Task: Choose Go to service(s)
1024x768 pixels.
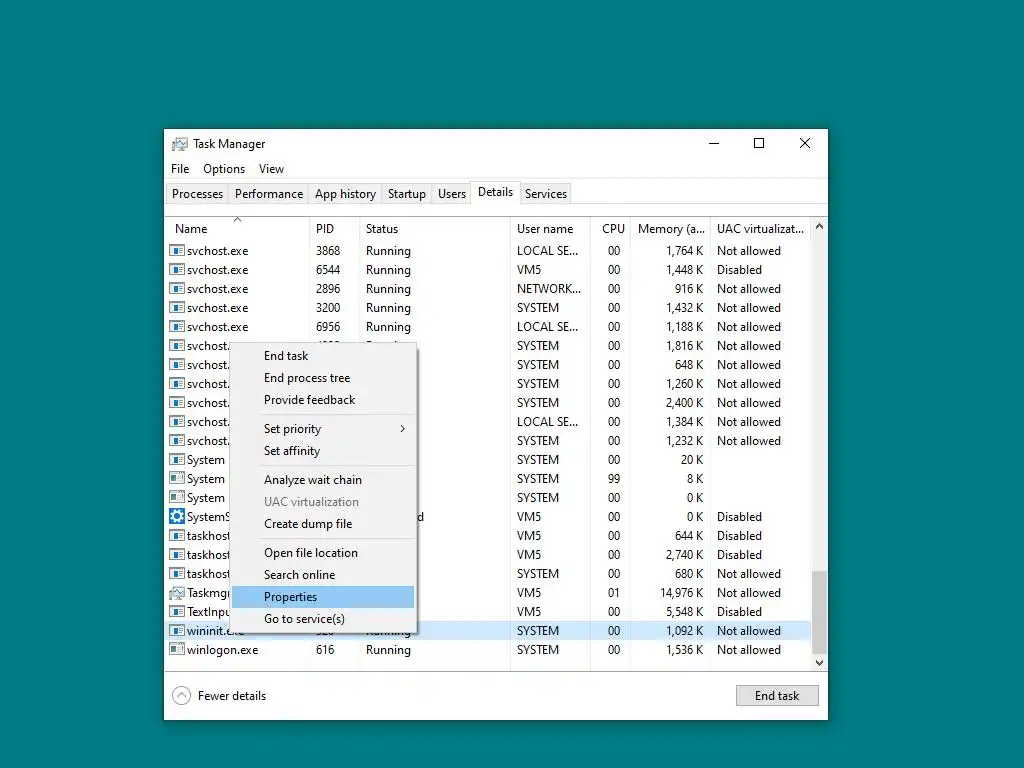Action: pos(323,618)
